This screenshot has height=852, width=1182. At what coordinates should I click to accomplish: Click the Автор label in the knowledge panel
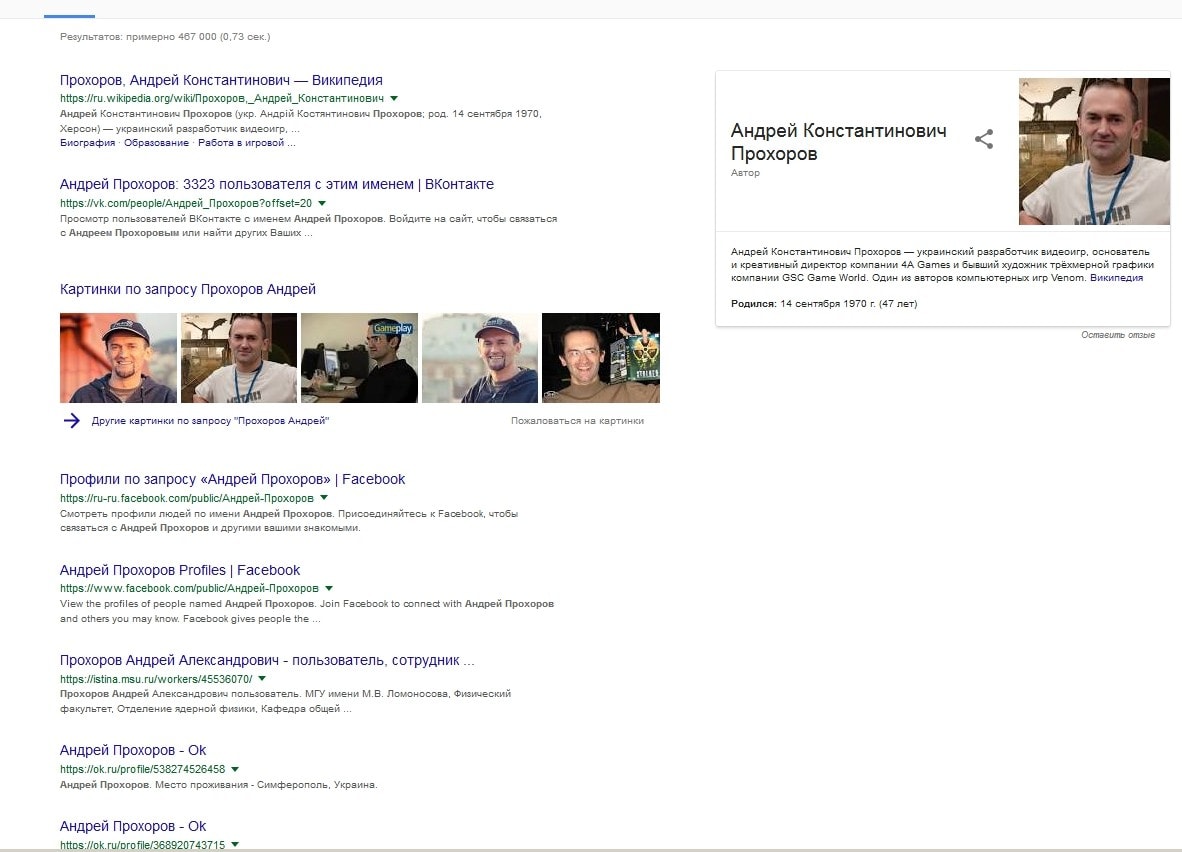pyautogui.click(x=745, y=173)
